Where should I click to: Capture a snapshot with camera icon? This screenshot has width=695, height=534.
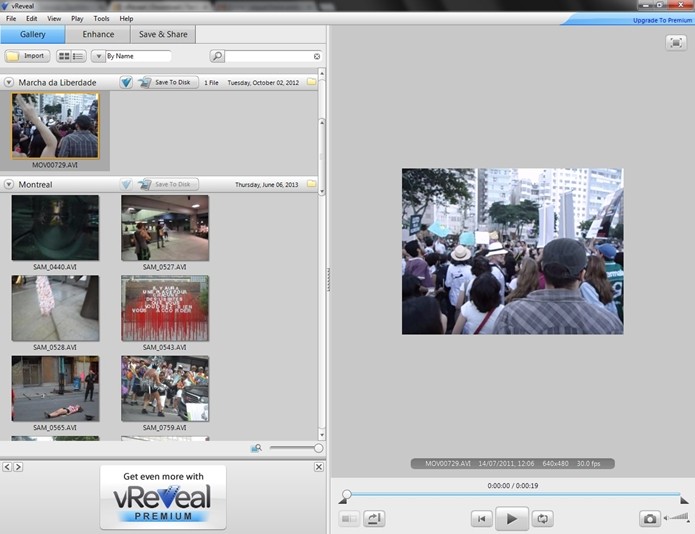pos(650,518)
